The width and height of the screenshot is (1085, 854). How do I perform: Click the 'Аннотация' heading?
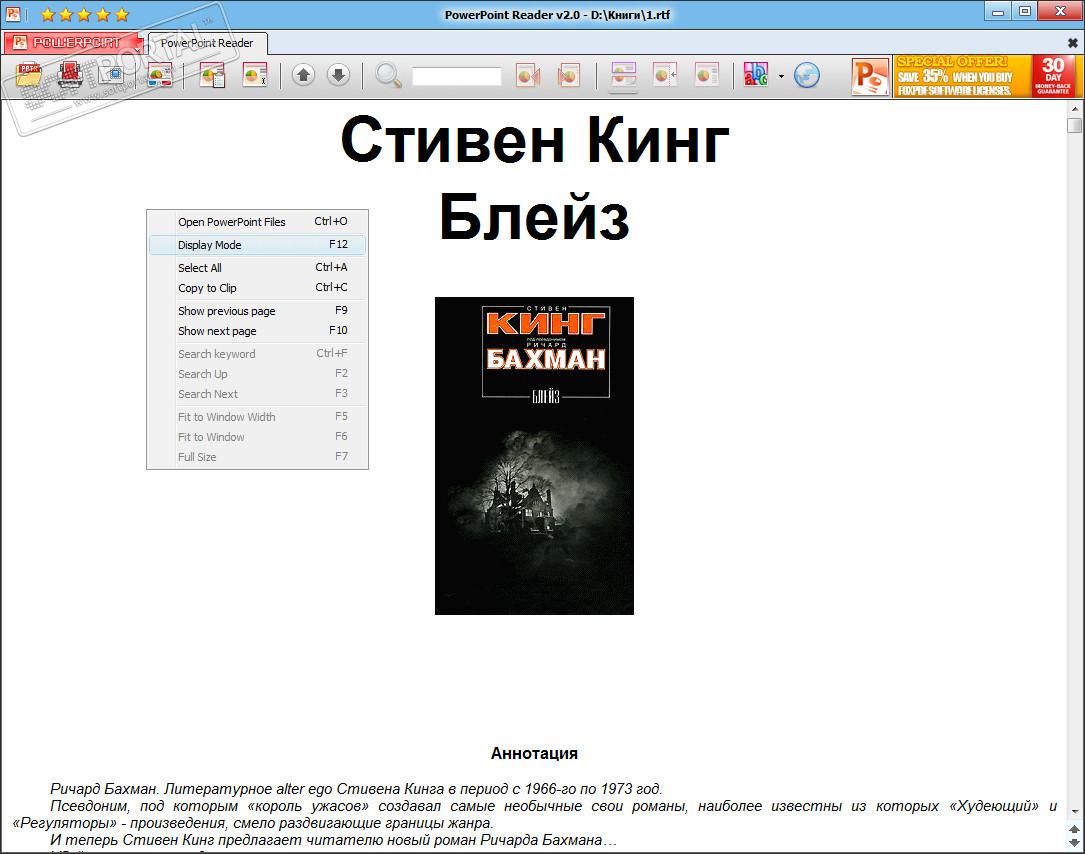(x=534, y=753)
